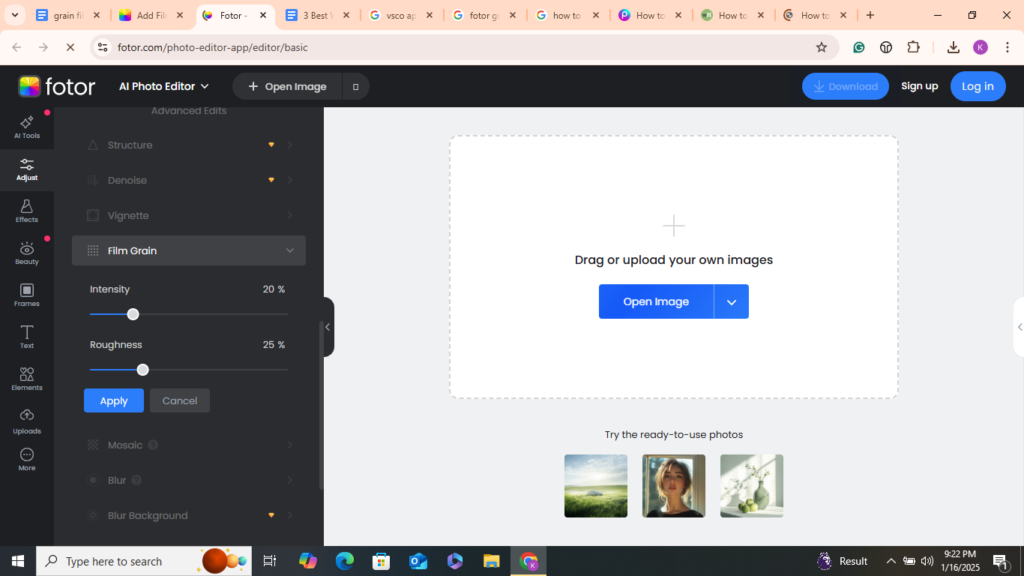This screenshot has width=1024, height=576.
Task: Open the Beauty eye icon panel
Action: 27,253
